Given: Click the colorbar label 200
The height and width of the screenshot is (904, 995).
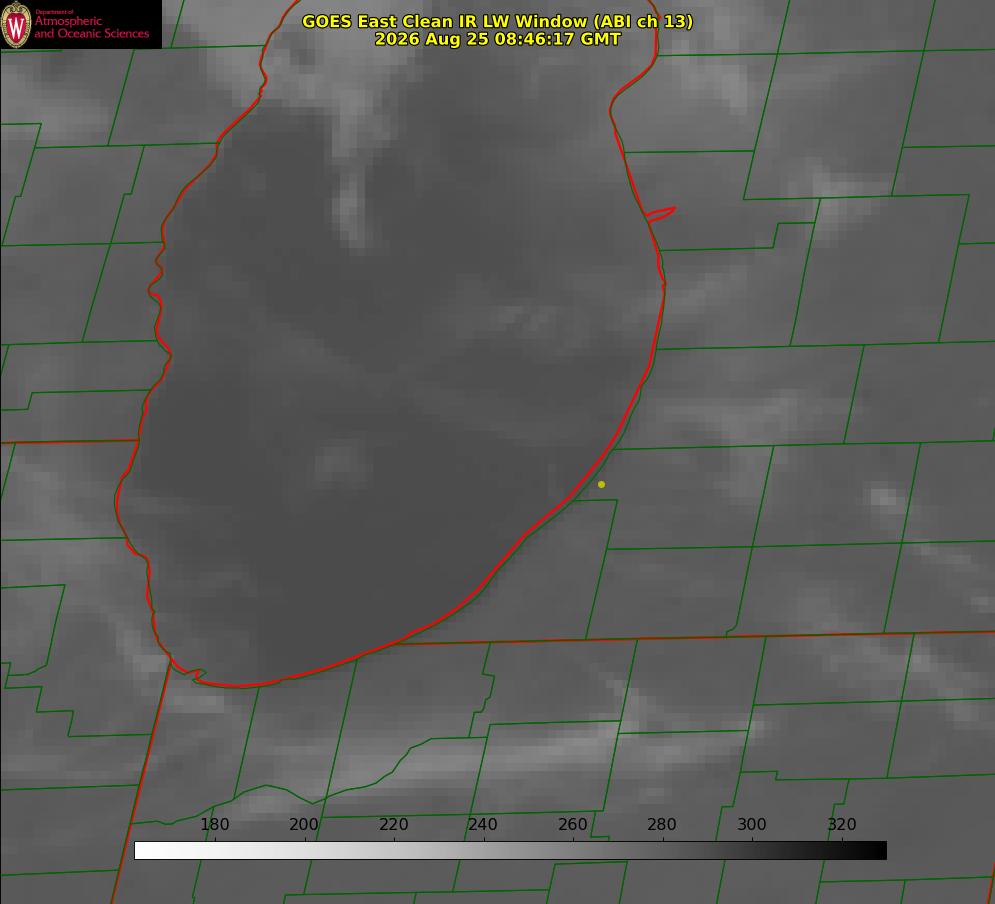Looking at the screenshot, I should (304, 824).
